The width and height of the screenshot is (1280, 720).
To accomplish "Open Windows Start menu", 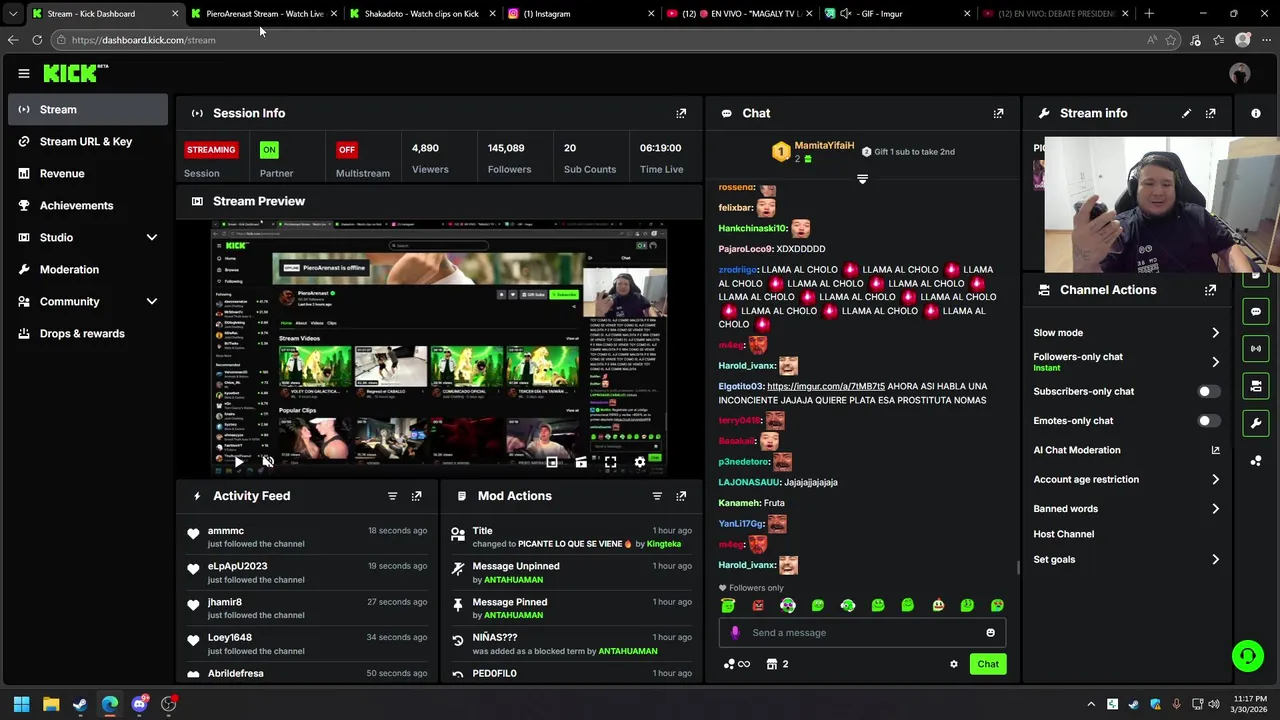I will tap(21, 704).
